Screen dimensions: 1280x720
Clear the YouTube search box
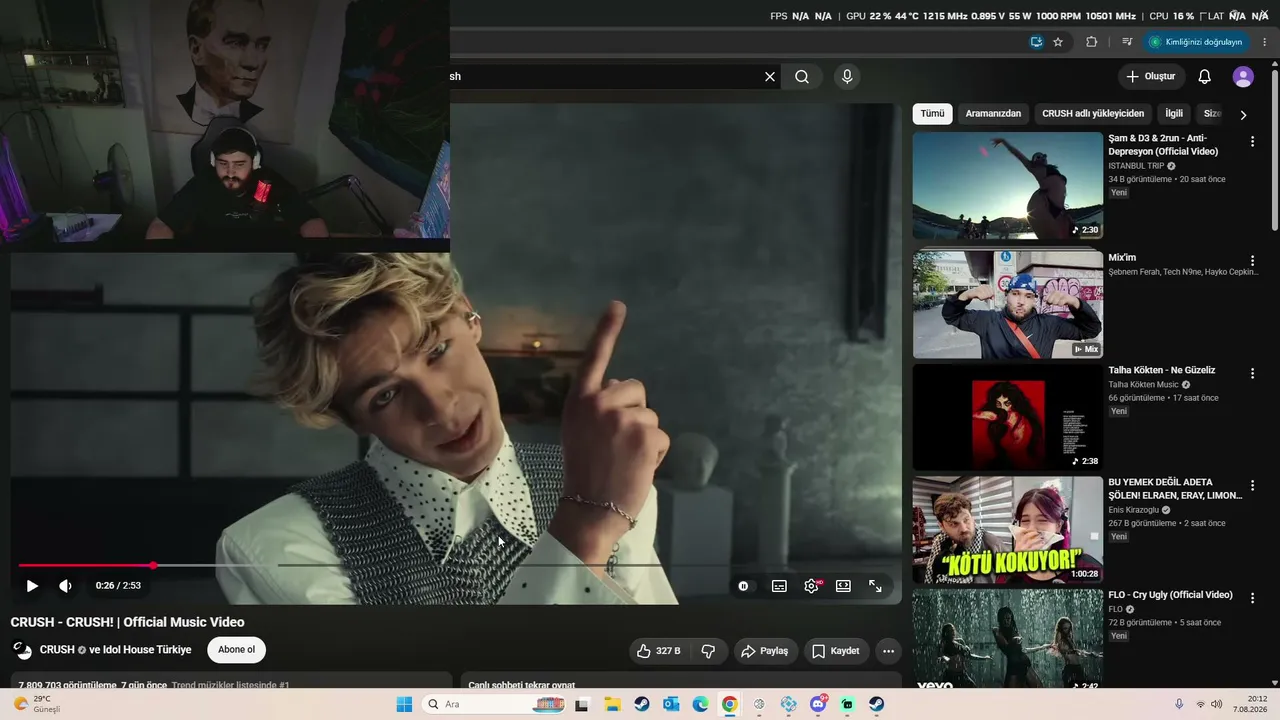[x=770, y=77]
